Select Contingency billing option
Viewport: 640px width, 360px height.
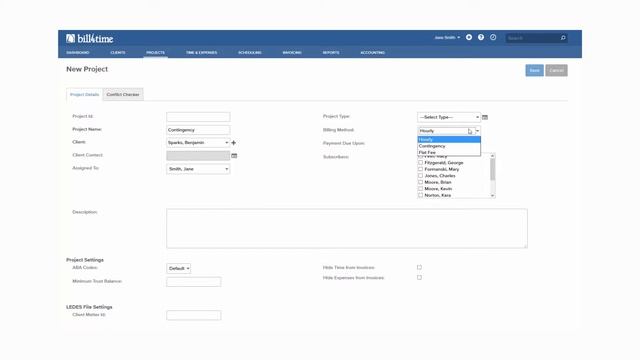point(449,146)
